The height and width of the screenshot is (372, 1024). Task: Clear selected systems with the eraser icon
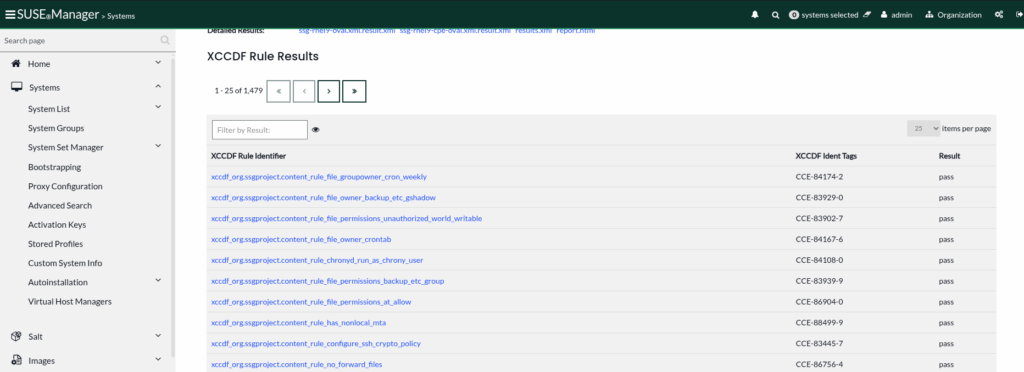[867, 14]
